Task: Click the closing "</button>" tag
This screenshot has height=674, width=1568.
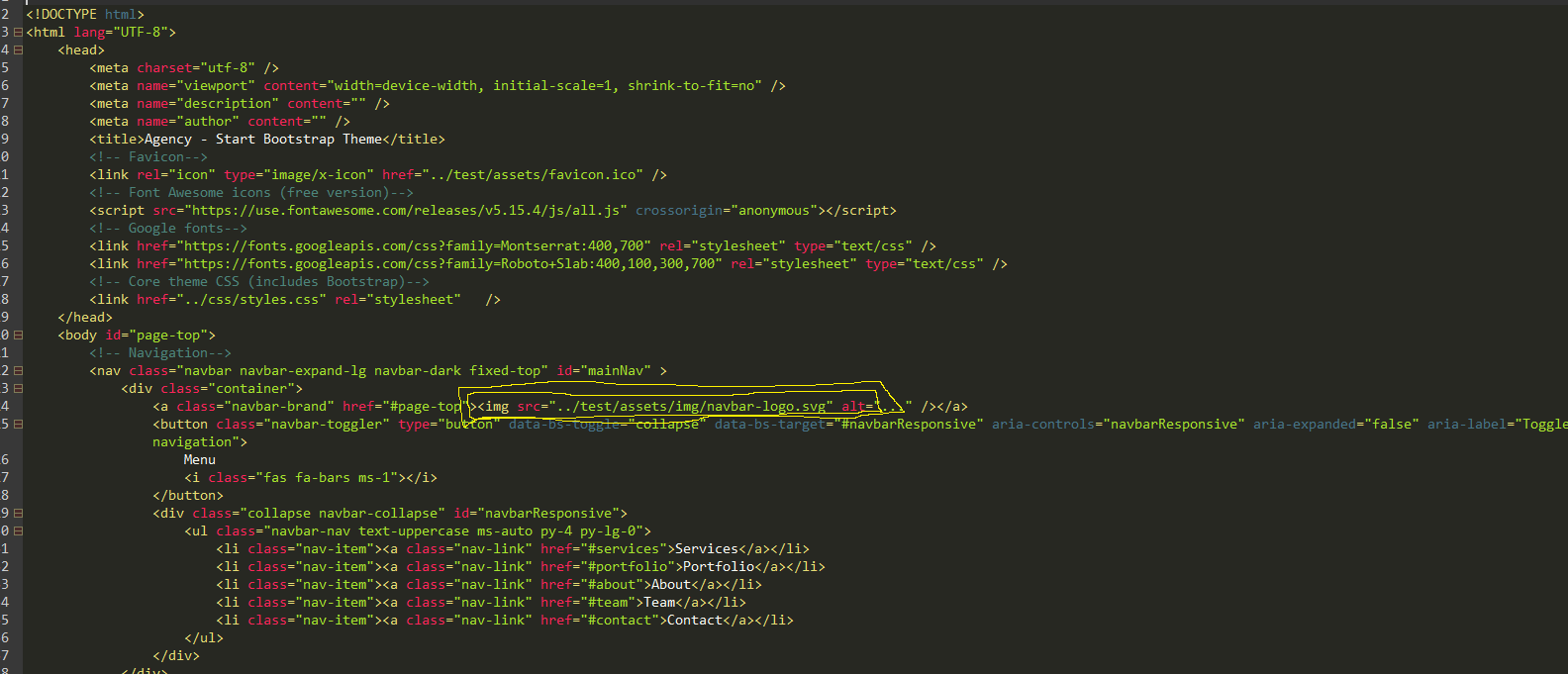Action: pos(188,496)
